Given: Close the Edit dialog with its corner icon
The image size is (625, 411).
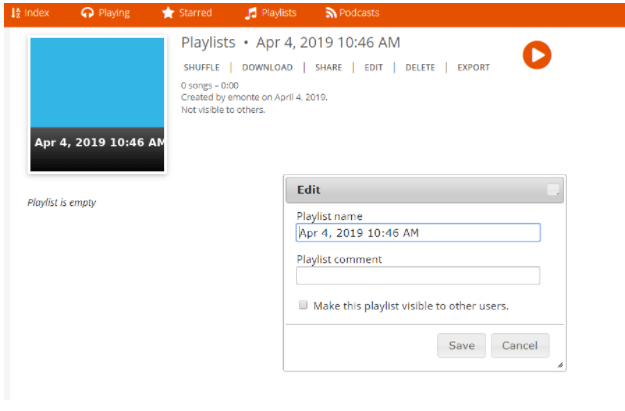Looking at the screenshot, I should (553, 190).
